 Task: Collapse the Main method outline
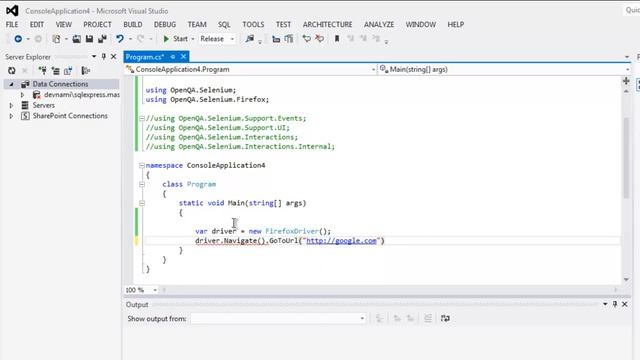pyautogui.click(x=142, y=203)
